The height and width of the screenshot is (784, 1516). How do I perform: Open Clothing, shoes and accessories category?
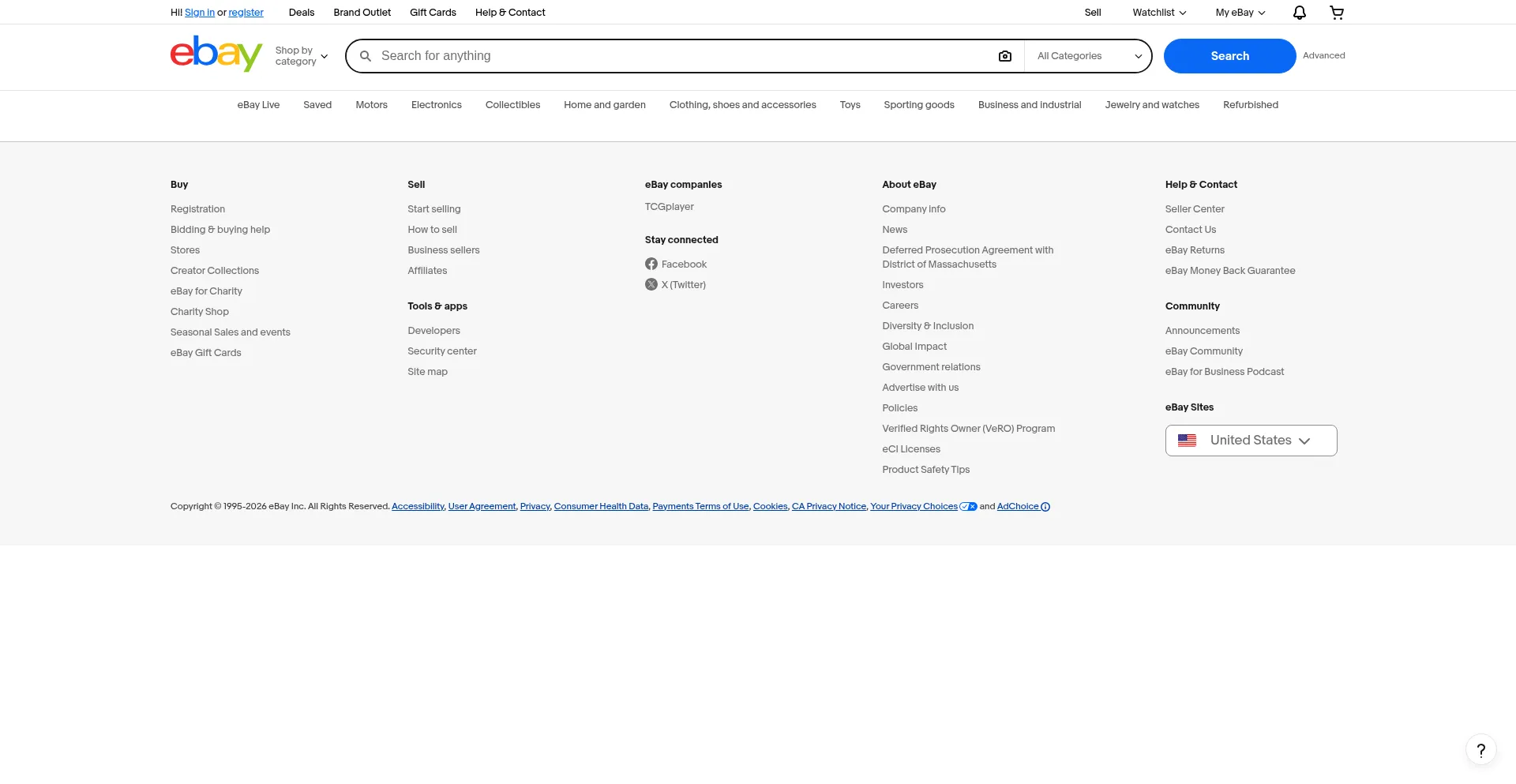tap(743, 105)
